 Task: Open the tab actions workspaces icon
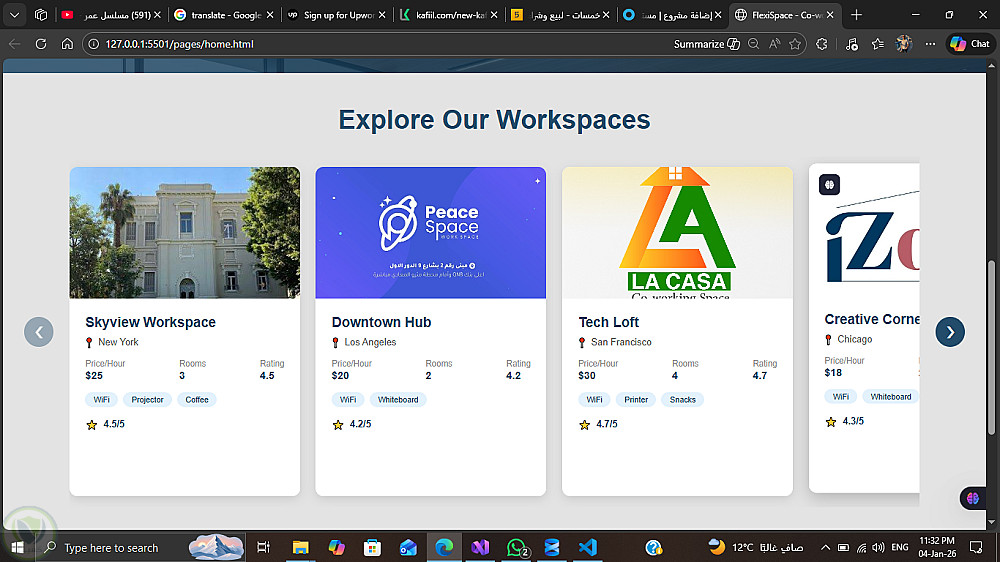[x=41, y=15]
